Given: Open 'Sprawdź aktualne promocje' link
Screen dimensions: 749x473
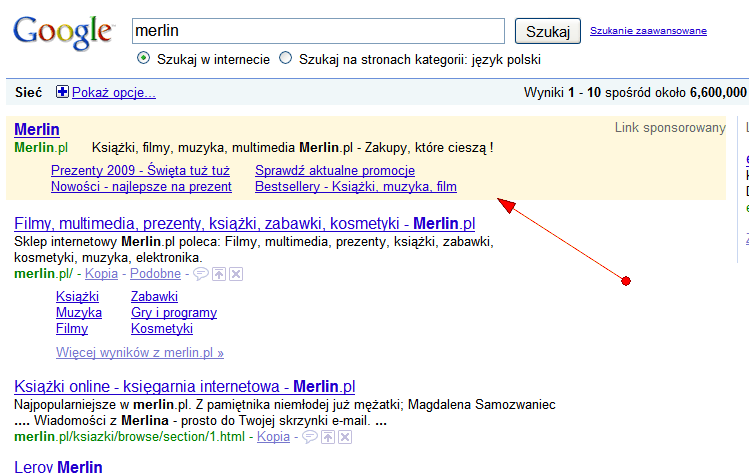Looking at the screenshot, I should 335,171.
